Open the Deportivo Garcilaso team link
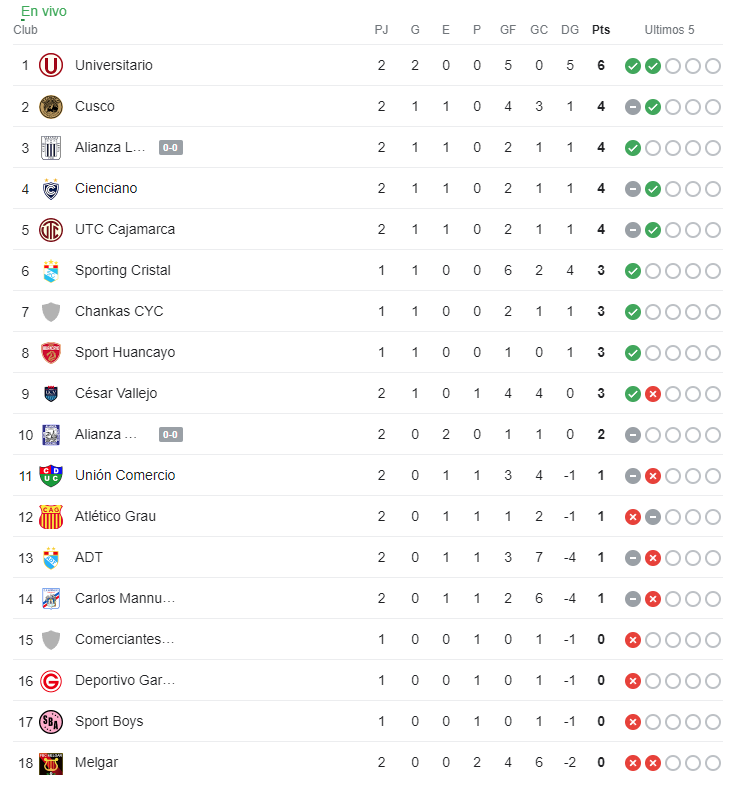 point(125,680)
